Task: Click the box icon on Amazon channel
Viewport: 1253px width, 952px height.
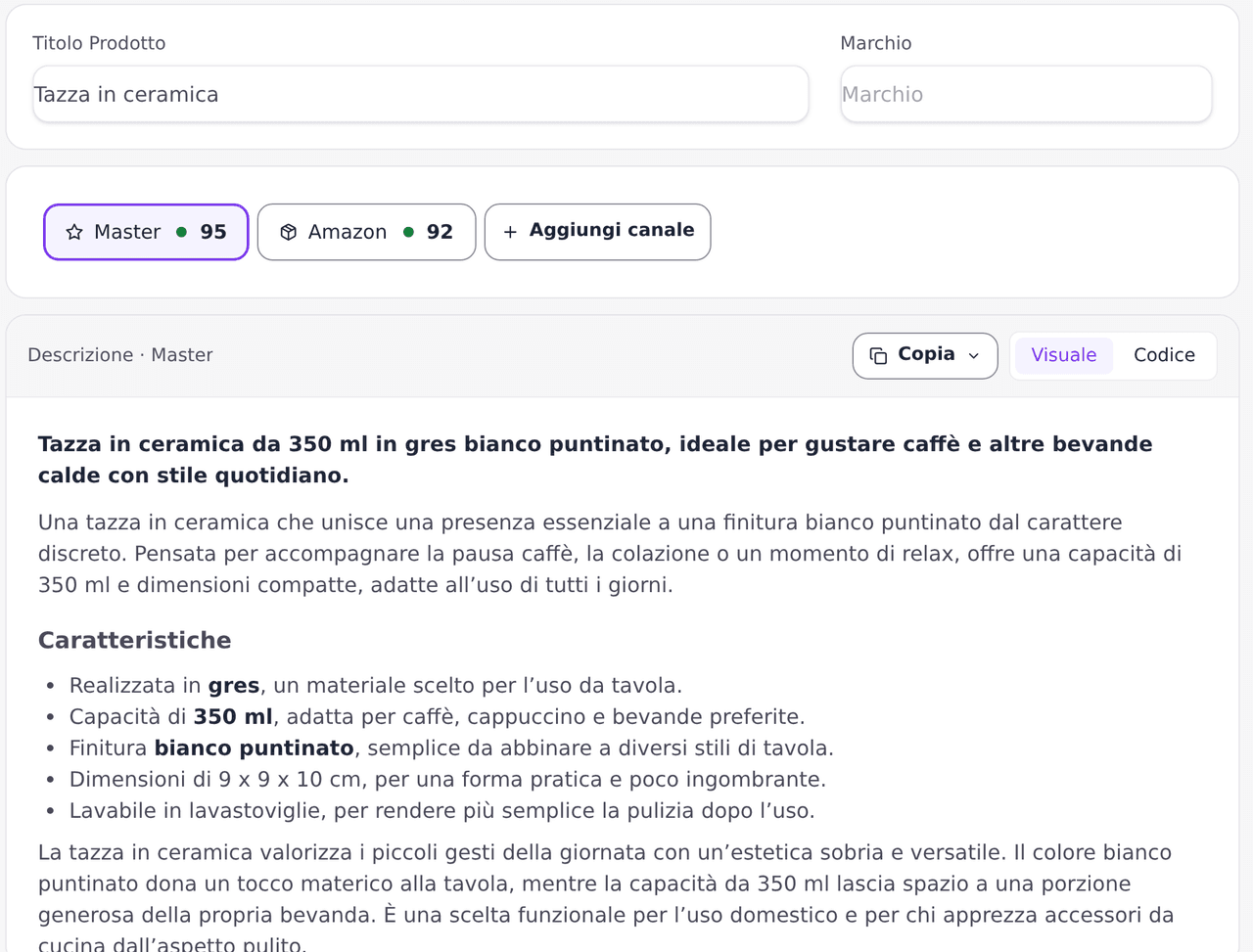Action: [x=288, y=232]
